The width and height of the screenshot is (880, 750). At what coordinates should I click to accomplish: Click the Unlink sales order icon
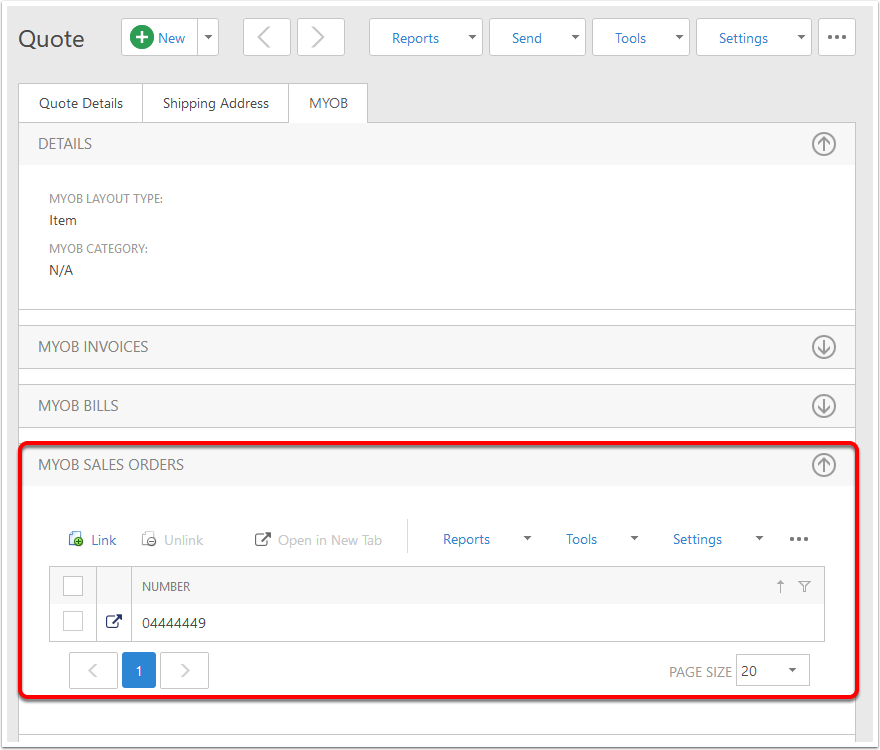pyautogui.click(x=149, y=539)
